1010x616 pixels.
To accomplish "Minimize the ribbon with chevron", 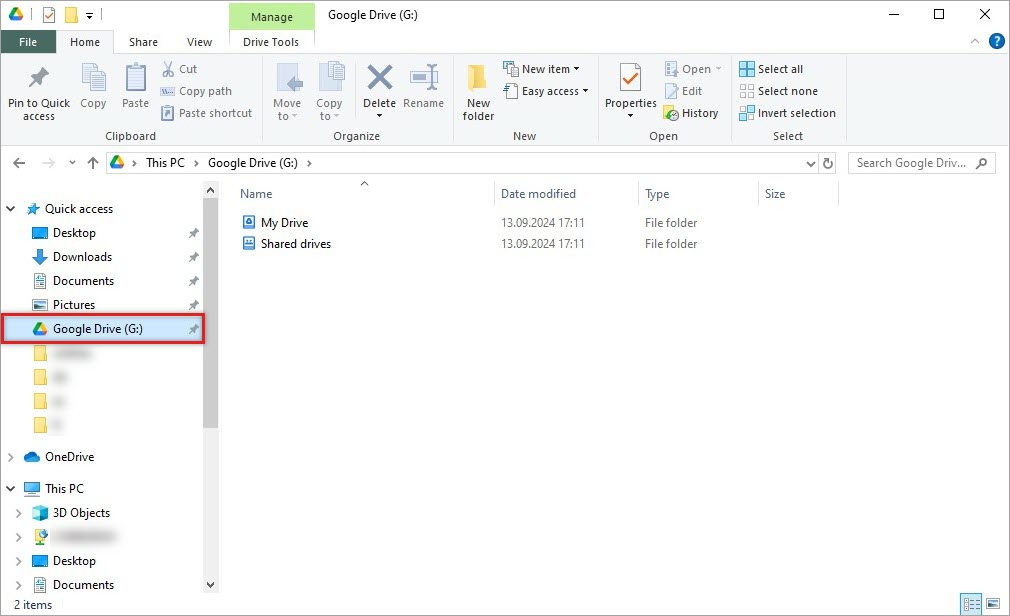I will point(975,41).
